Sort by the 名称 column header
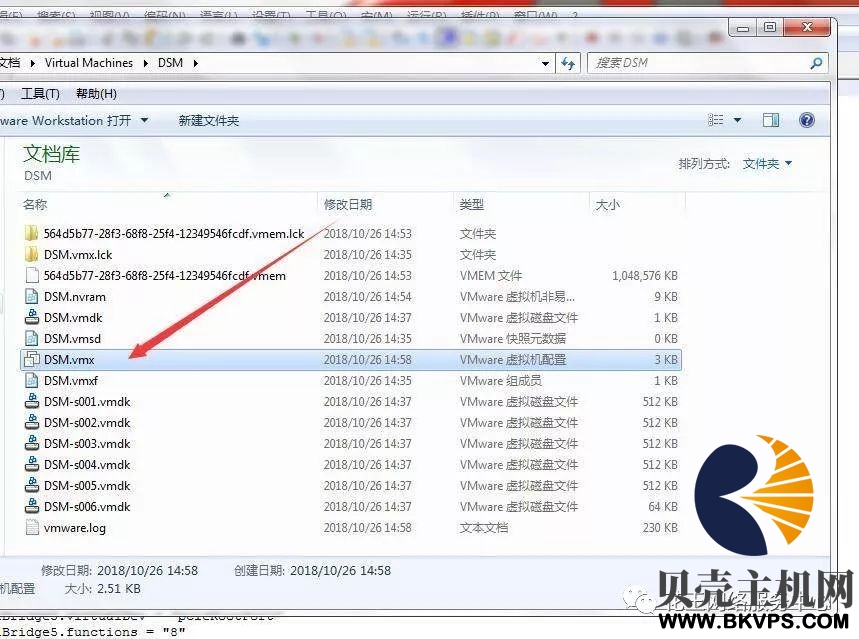 35,204
